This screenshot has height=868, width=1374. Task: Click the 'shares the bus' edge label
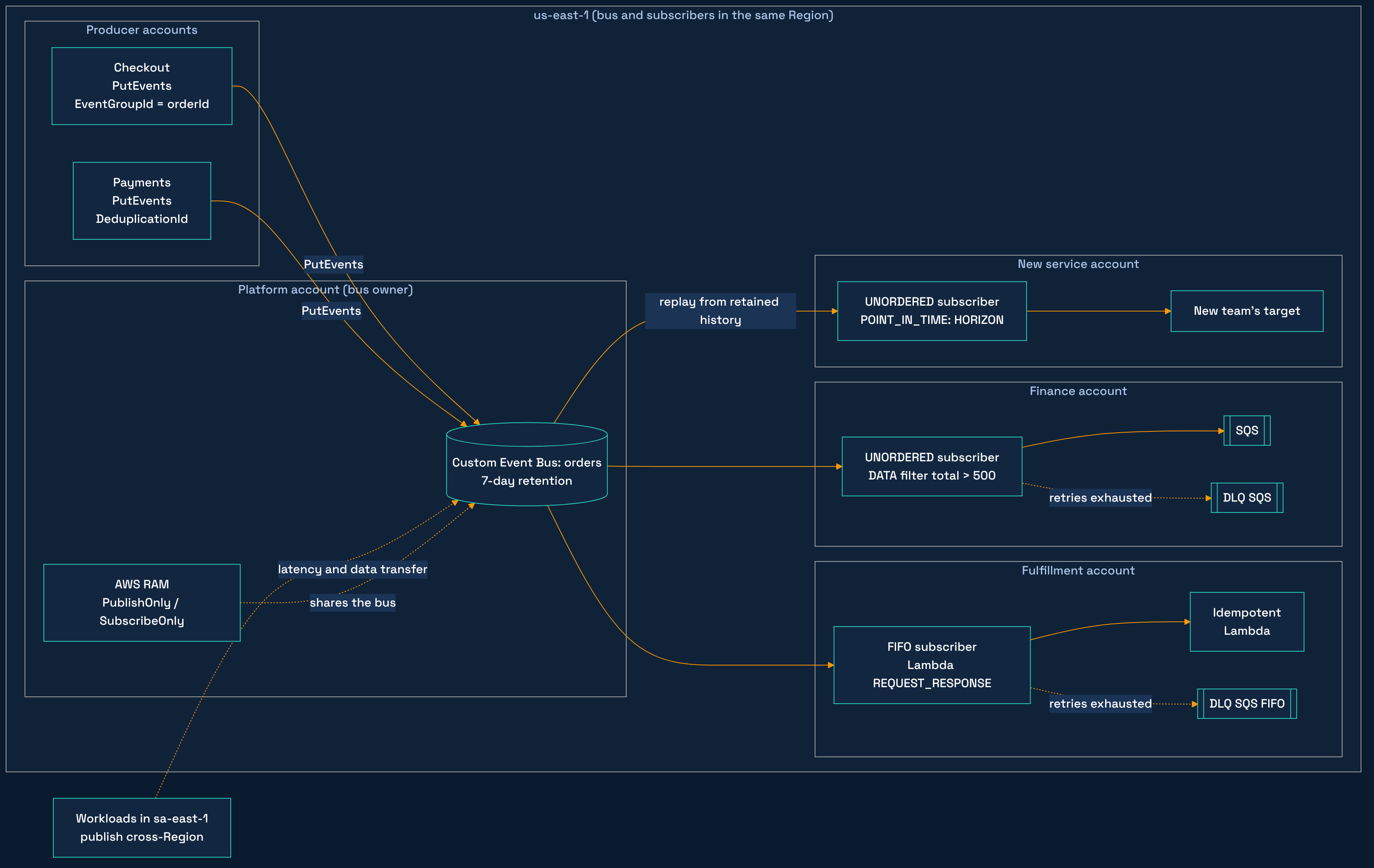[x=352, y=603]
